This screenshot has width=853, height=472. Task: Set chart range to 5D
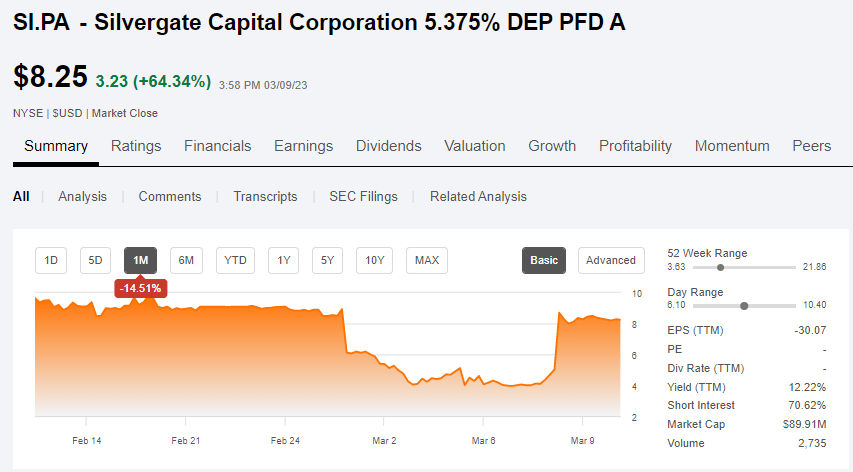coord(95,260)
